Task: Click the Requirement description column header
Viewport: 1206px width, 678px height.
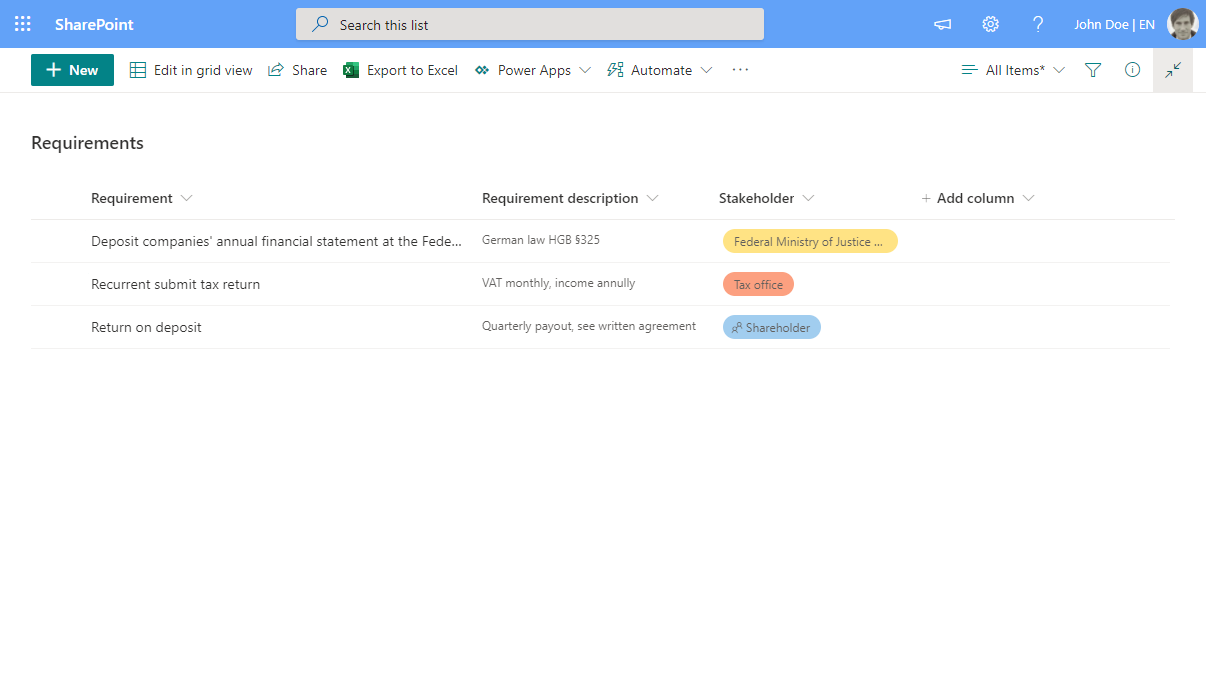Action: click(x=560, y=198)
